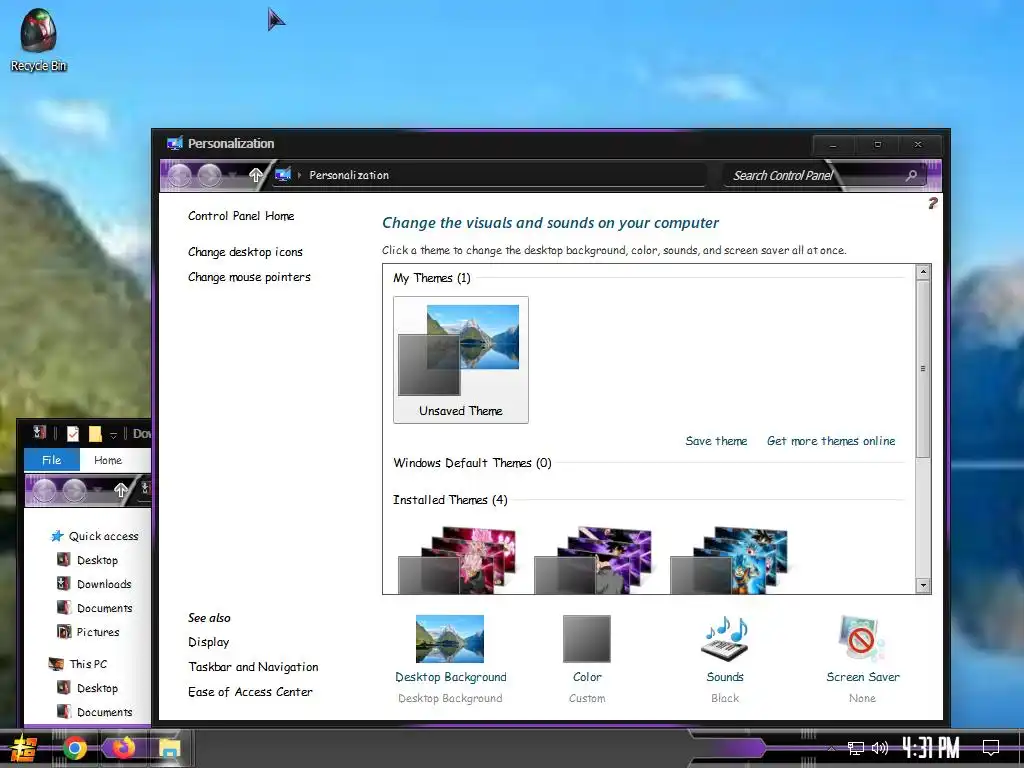Click the Forward arrow in Personalization window

click(x=209, y=175)
